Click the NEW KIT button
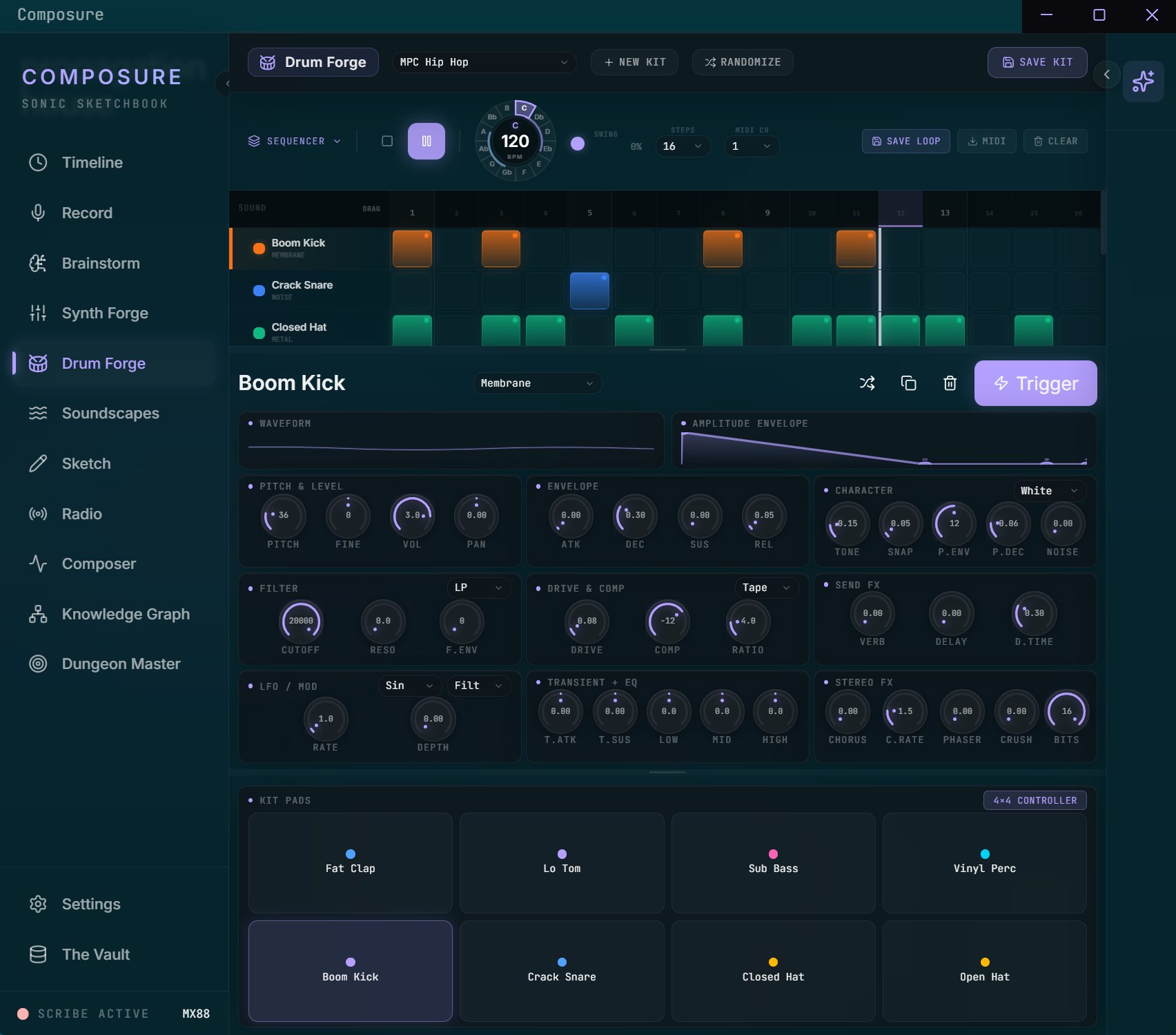 coord(634,62)
